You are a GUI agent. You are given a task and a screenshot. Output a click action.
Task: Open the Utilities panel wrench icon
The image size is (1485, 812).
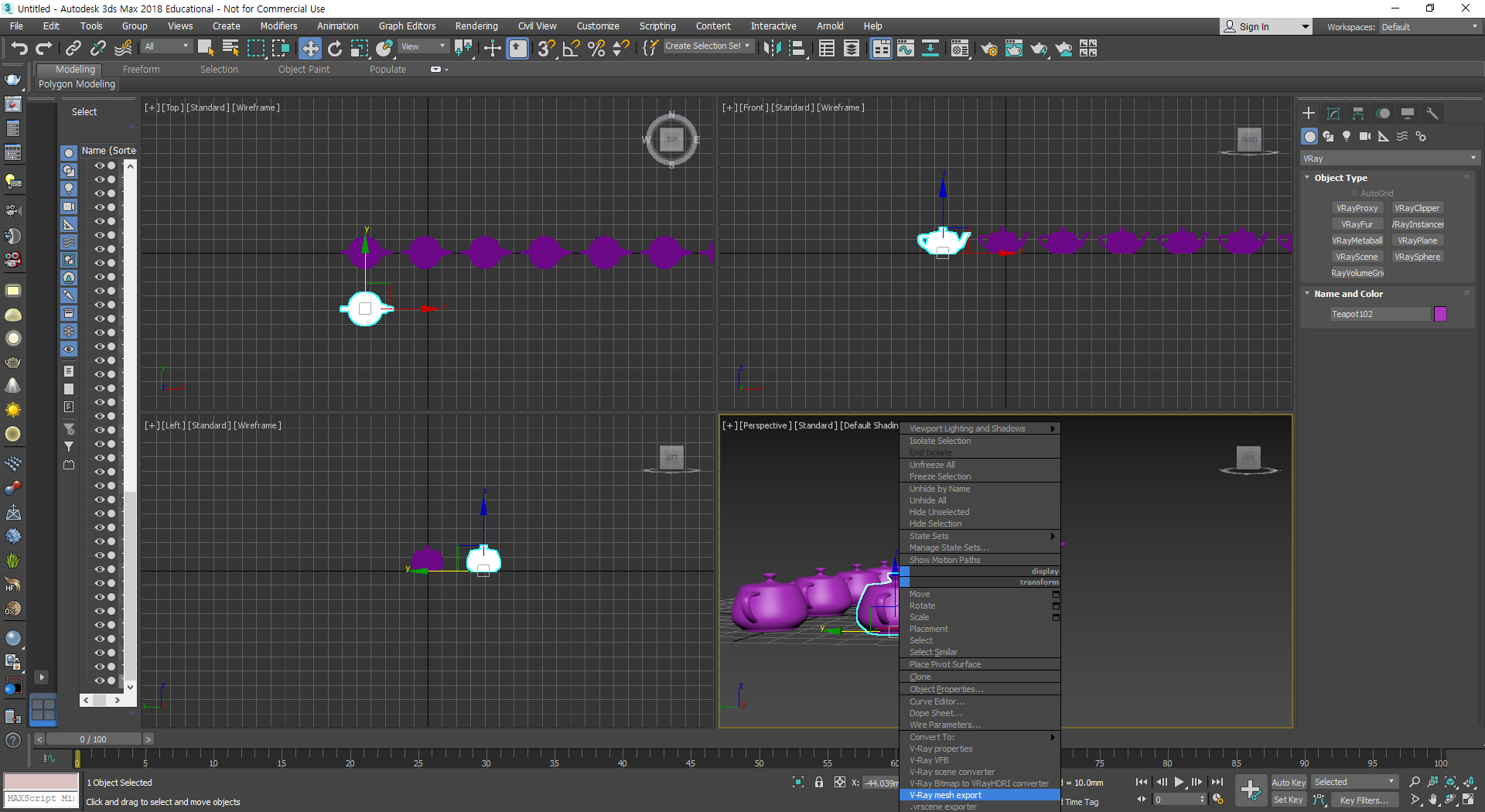pyautogui.click(x=1432, y=114)
